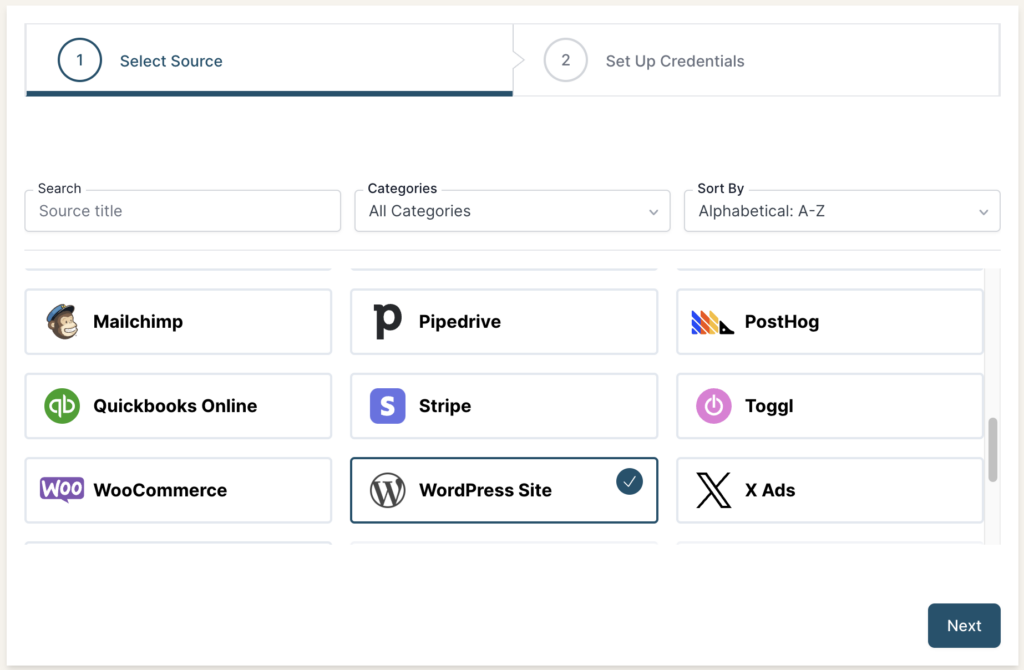Go to the Select Source step tab
The height and width of the screenshot is (670, 1024).
[x=171, y=61]
